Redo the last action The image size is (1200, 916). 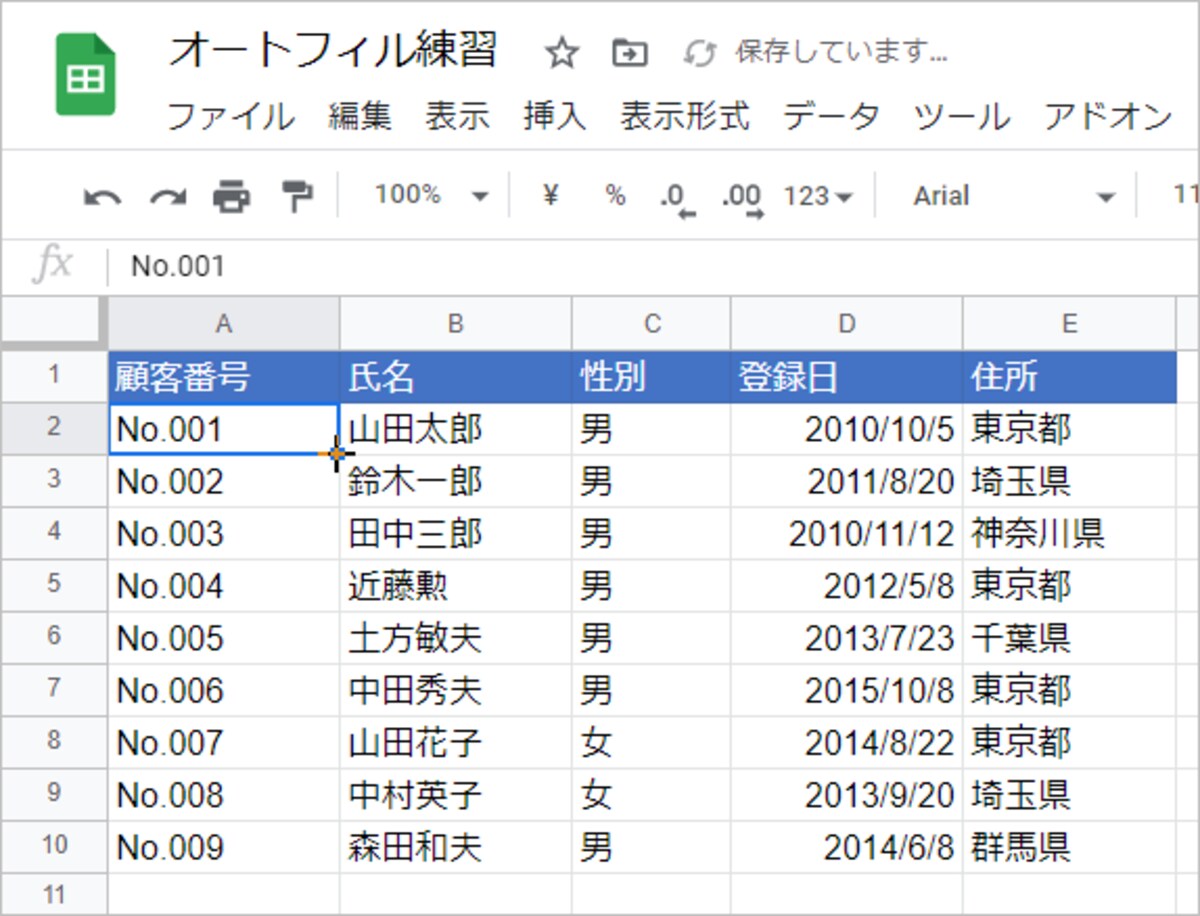tap(167, 197)
